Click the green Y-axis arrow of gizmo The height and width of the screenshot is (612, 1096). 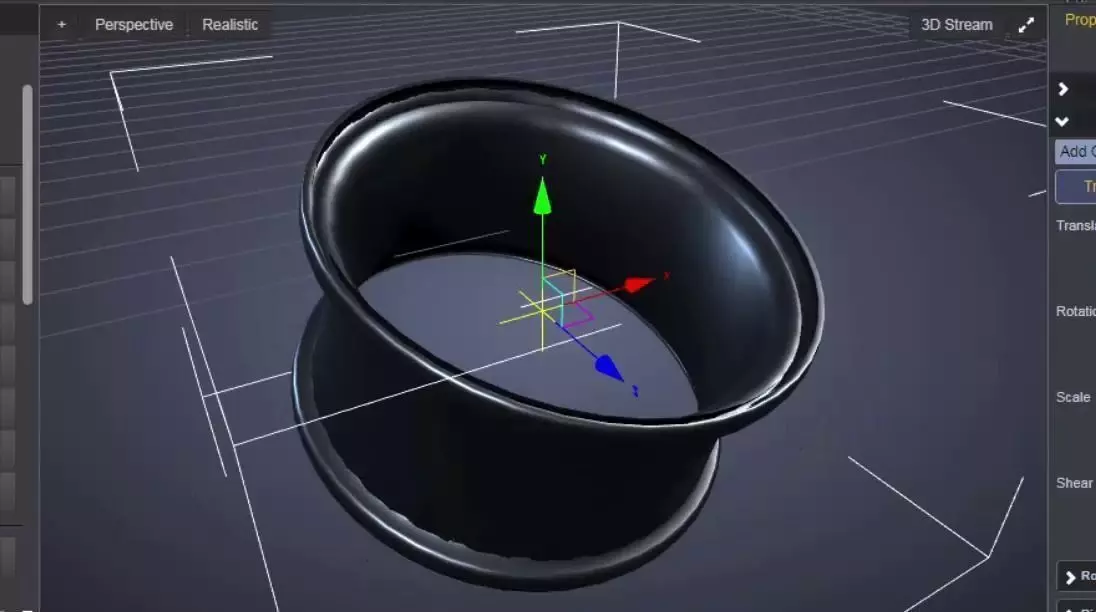click(x=542, y=196)
